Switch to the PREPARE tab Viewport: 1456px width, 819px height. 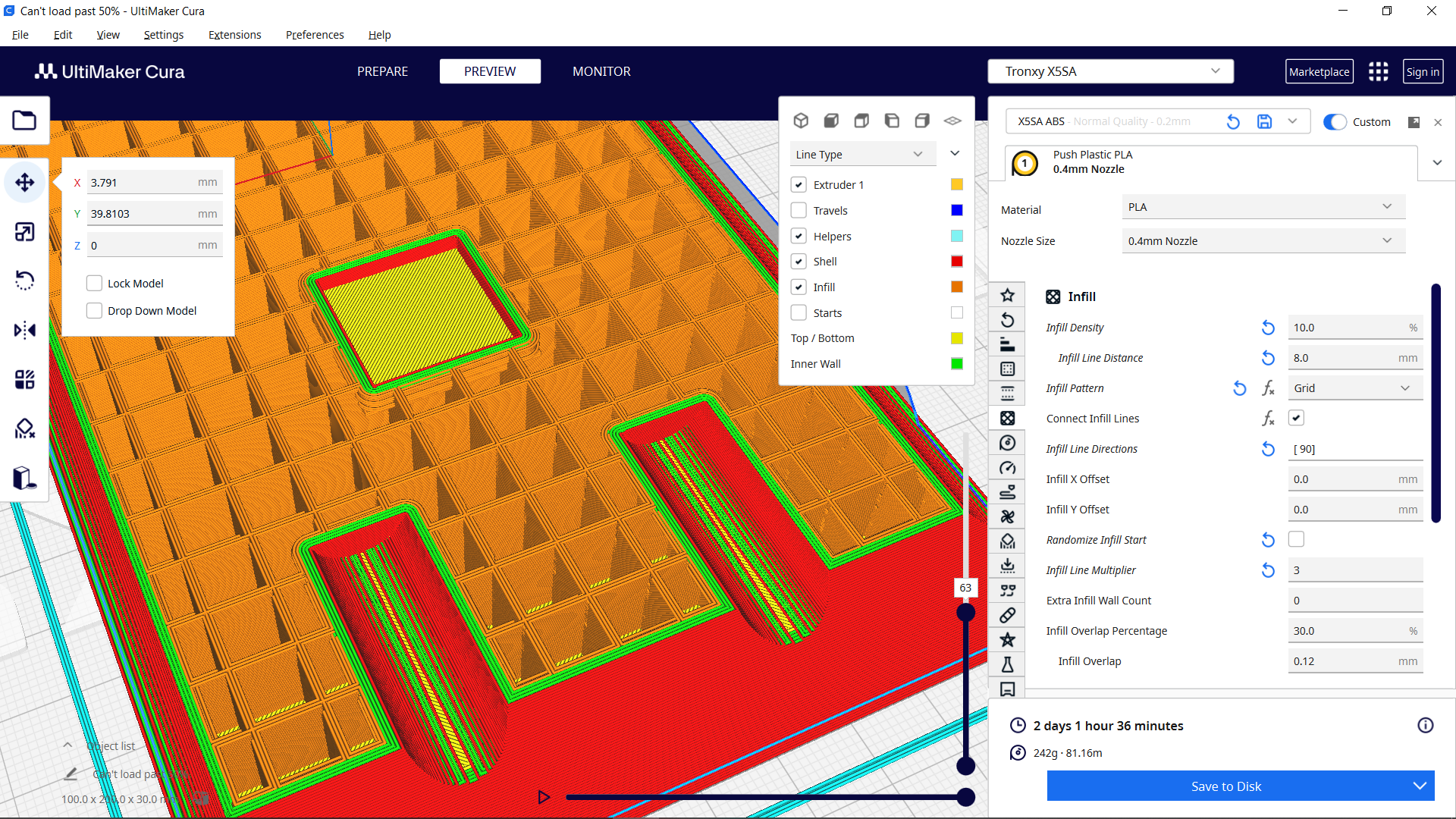382,71
